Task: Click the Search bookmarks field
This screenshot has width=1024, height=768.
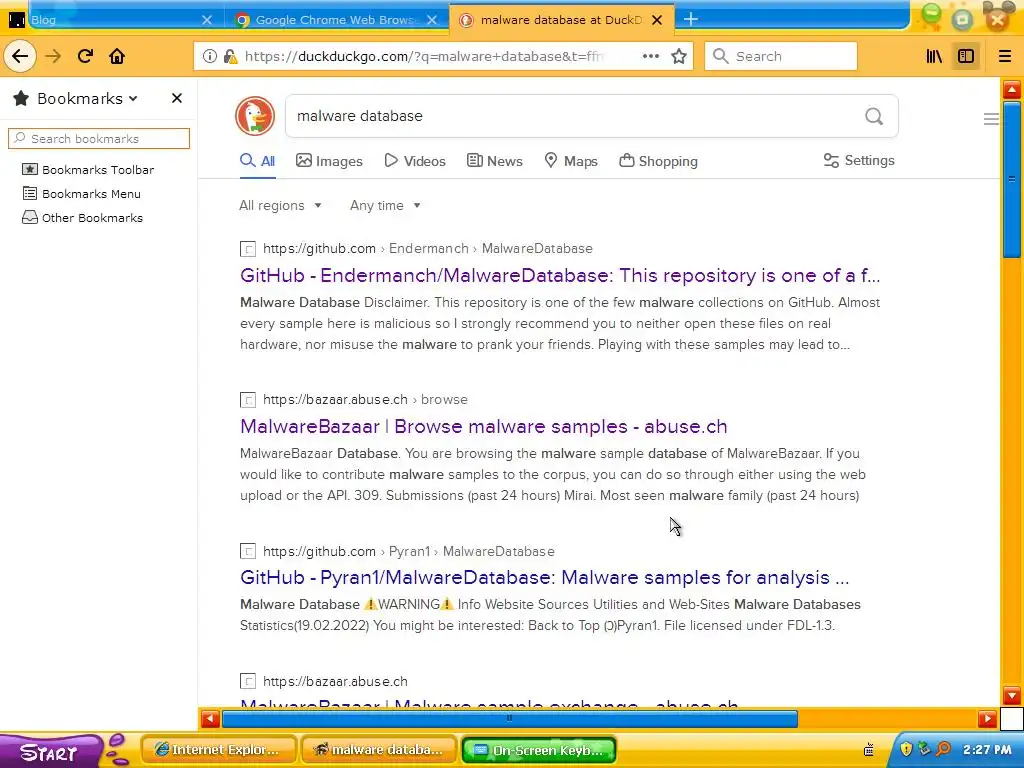Action: 99,138
